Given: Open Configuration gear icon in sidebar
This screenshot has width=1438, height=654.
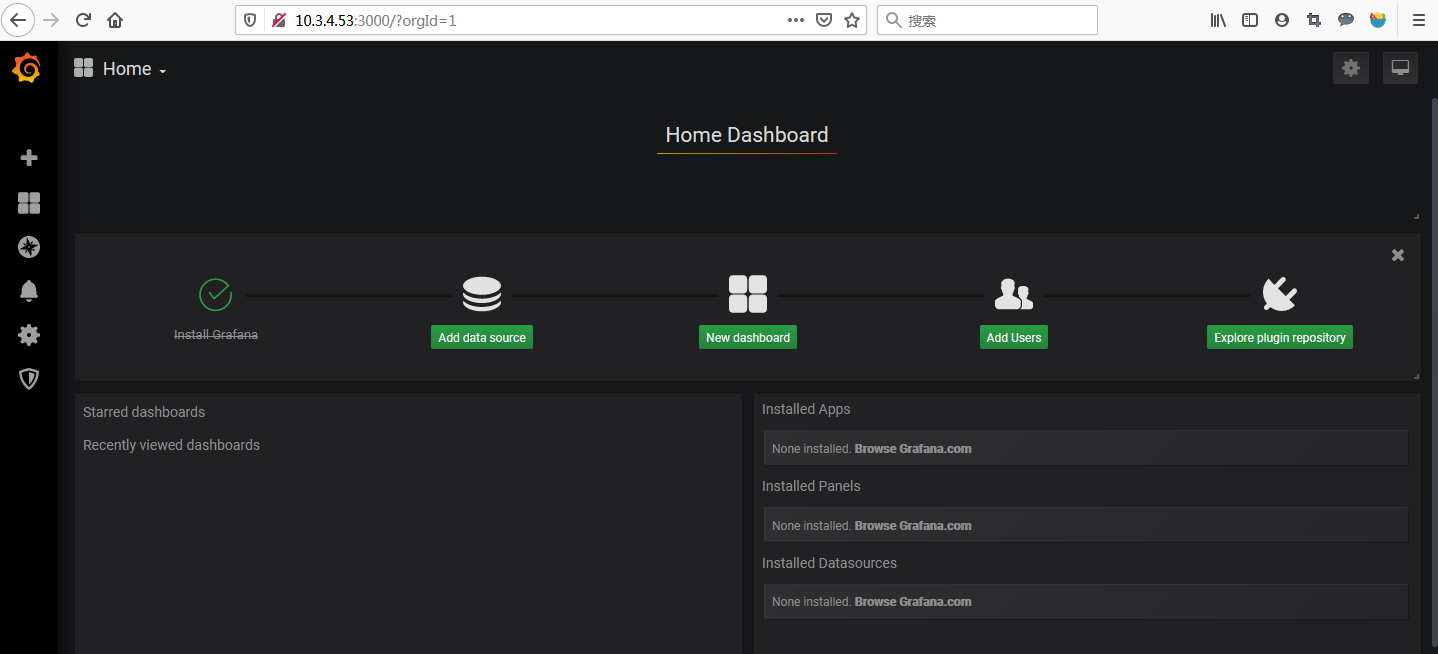Looking at the screenshot, I should [29, 335].
